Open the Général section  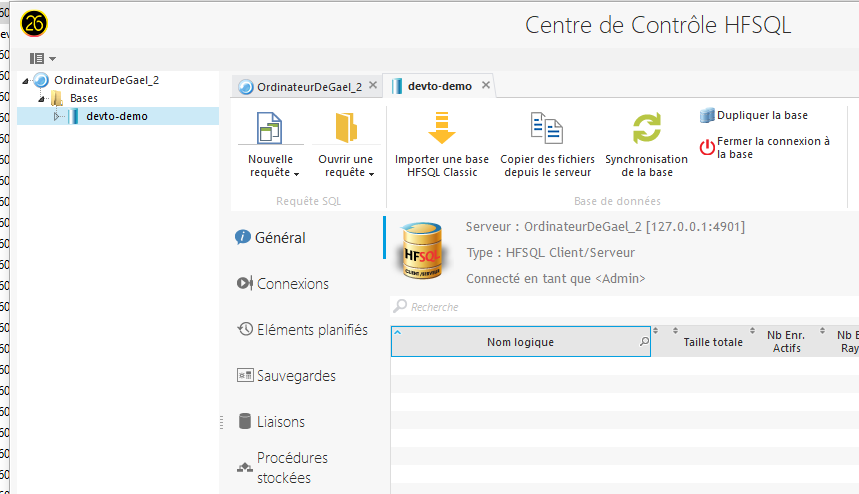280,238
